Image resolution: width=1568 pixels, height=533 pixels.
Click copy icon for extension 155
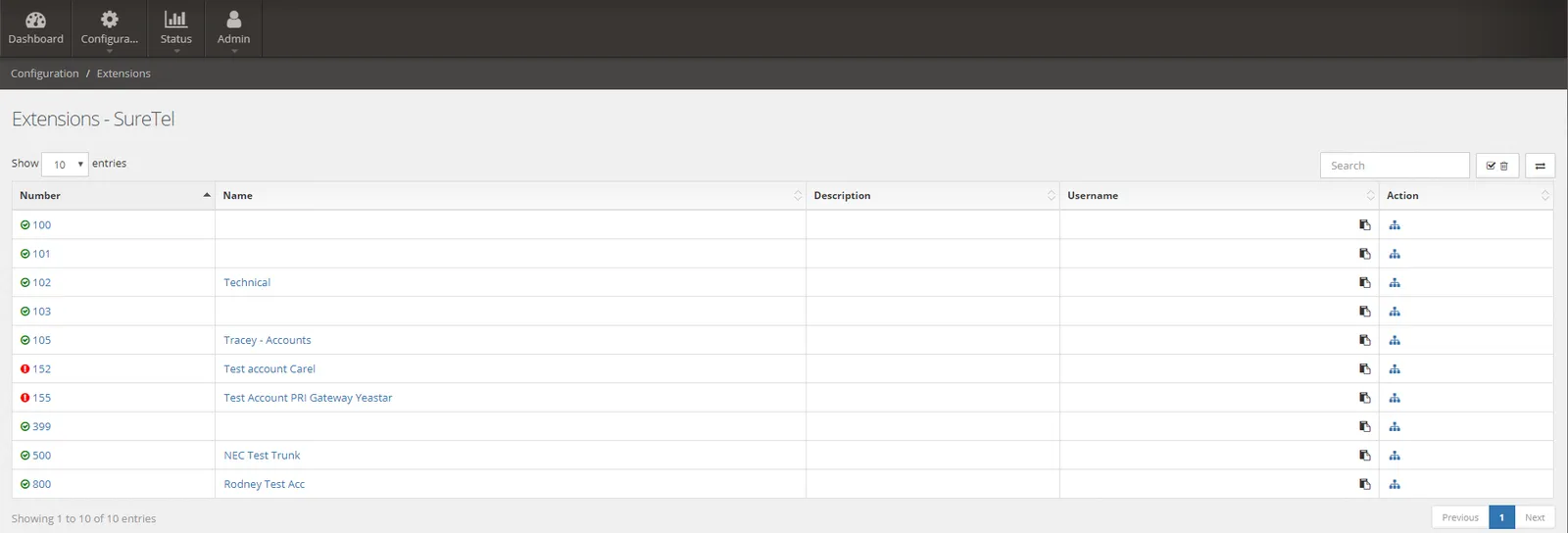1364,398
